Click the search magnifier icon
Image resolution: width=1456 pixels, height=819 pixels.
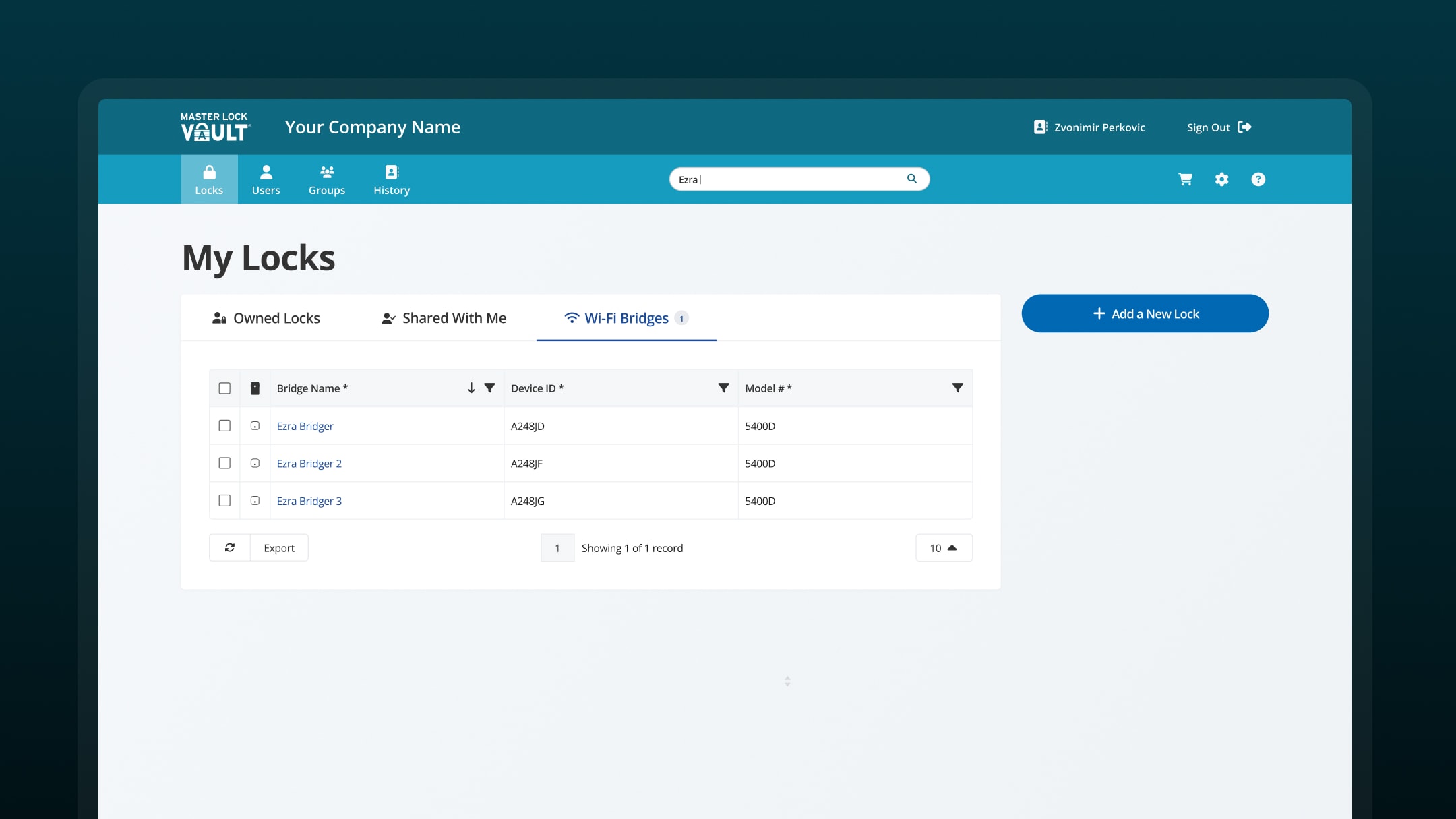point(911,179)
